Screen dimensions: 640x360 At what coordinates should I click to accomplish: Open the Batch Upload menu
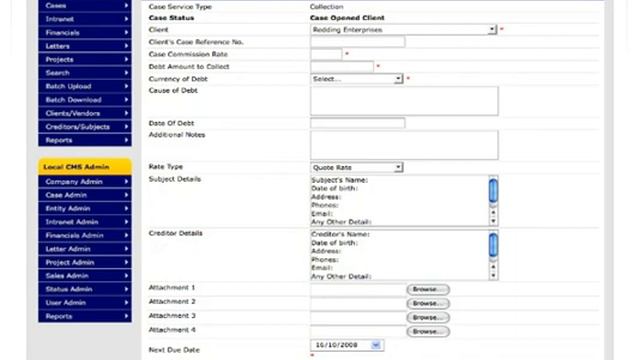point(85,86)
